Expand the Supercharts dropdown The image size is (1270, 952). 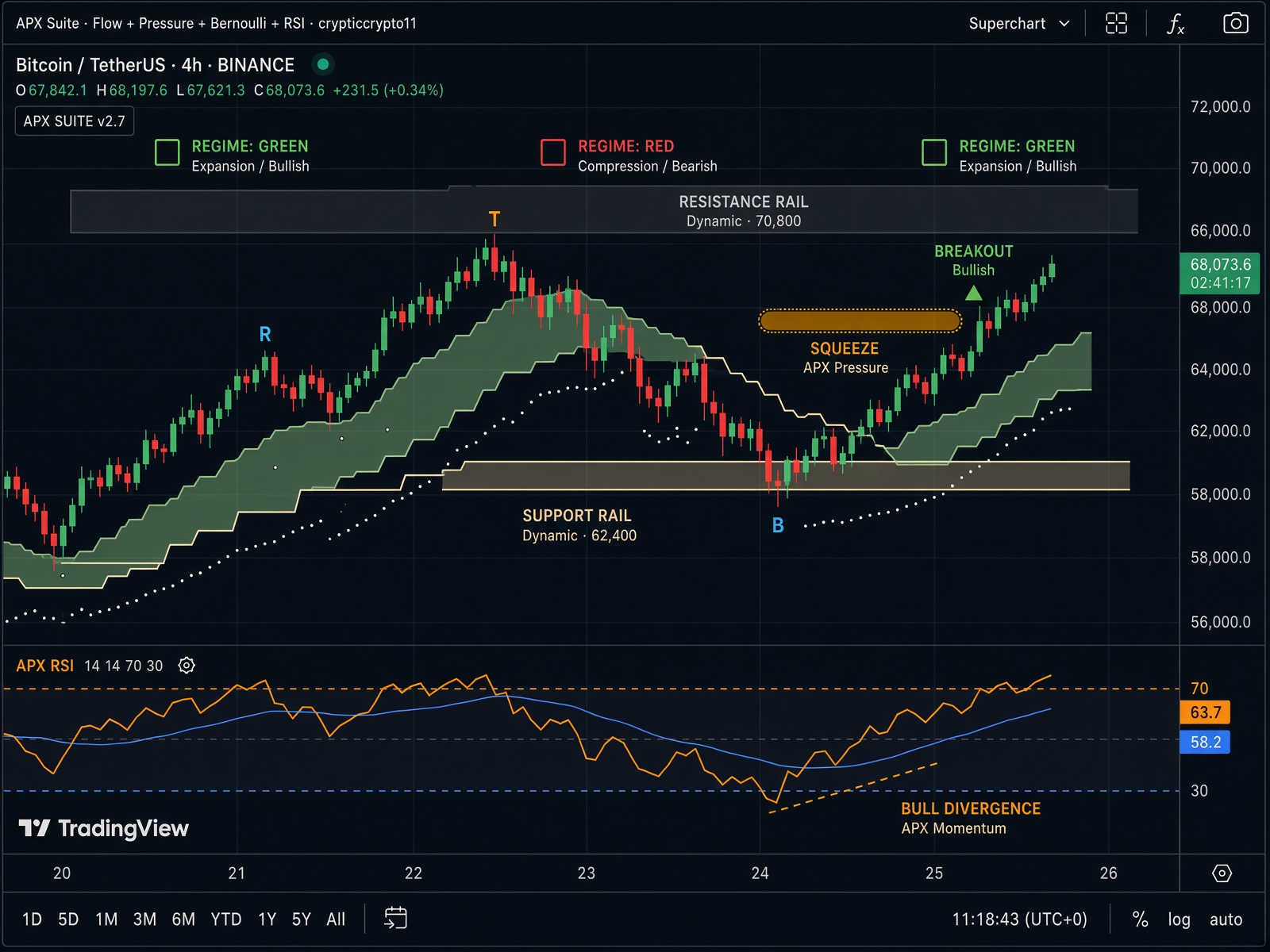pos(1019,24)
